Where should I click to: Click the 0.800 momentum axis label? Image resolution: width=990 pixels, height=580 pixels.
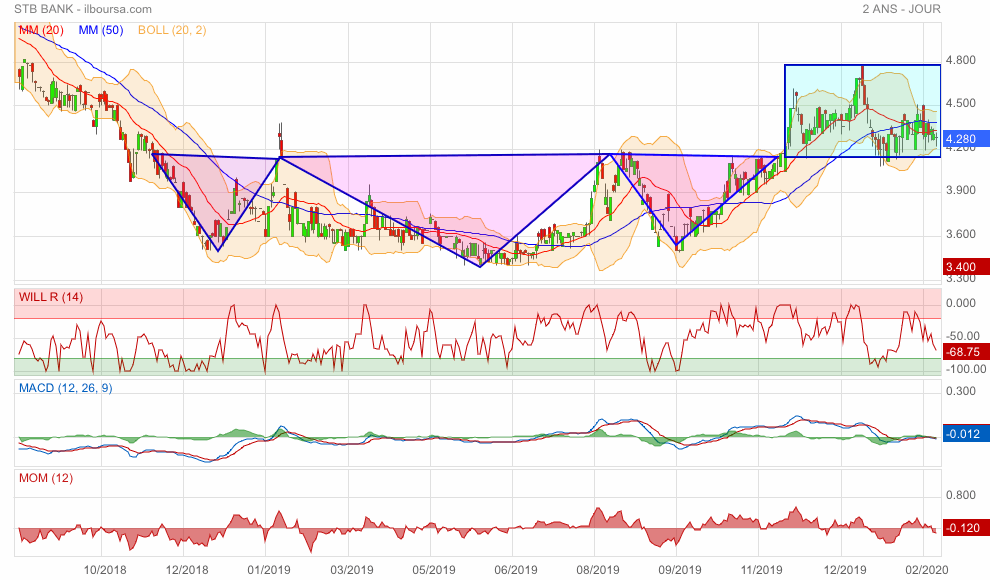pyautogui.click(x=961, y=495)
